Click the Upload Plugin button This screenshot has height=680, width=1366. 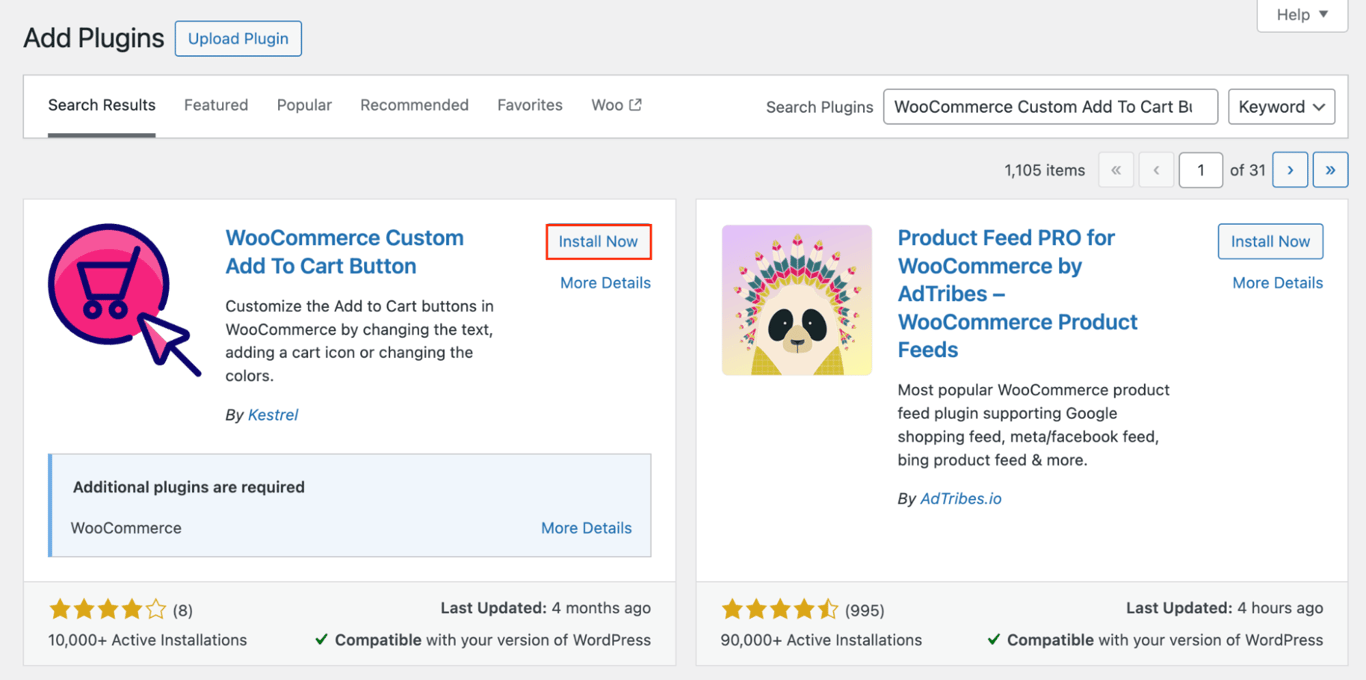coord(237,38)
